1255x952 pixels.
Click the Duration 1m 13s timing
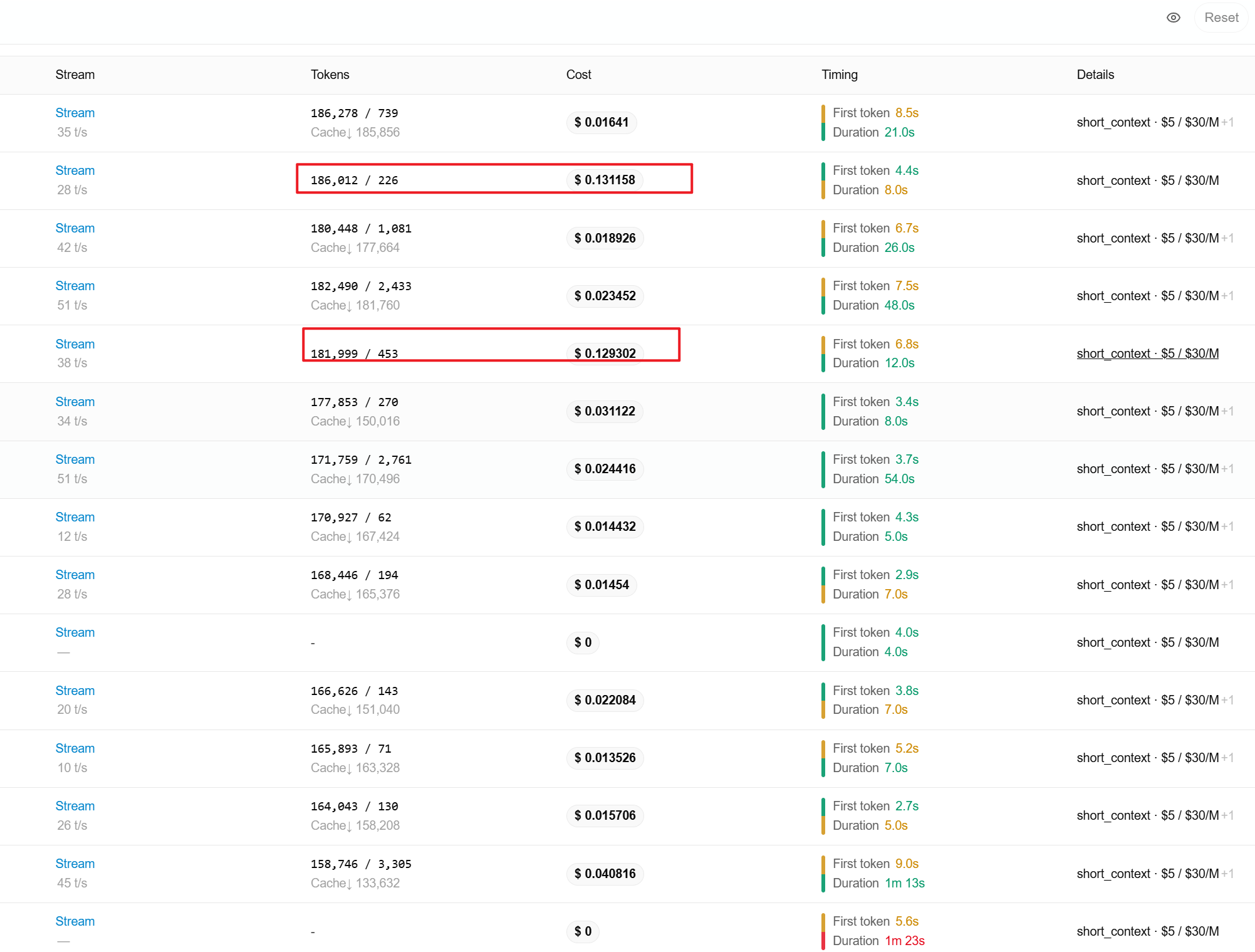tap(878, 883)
